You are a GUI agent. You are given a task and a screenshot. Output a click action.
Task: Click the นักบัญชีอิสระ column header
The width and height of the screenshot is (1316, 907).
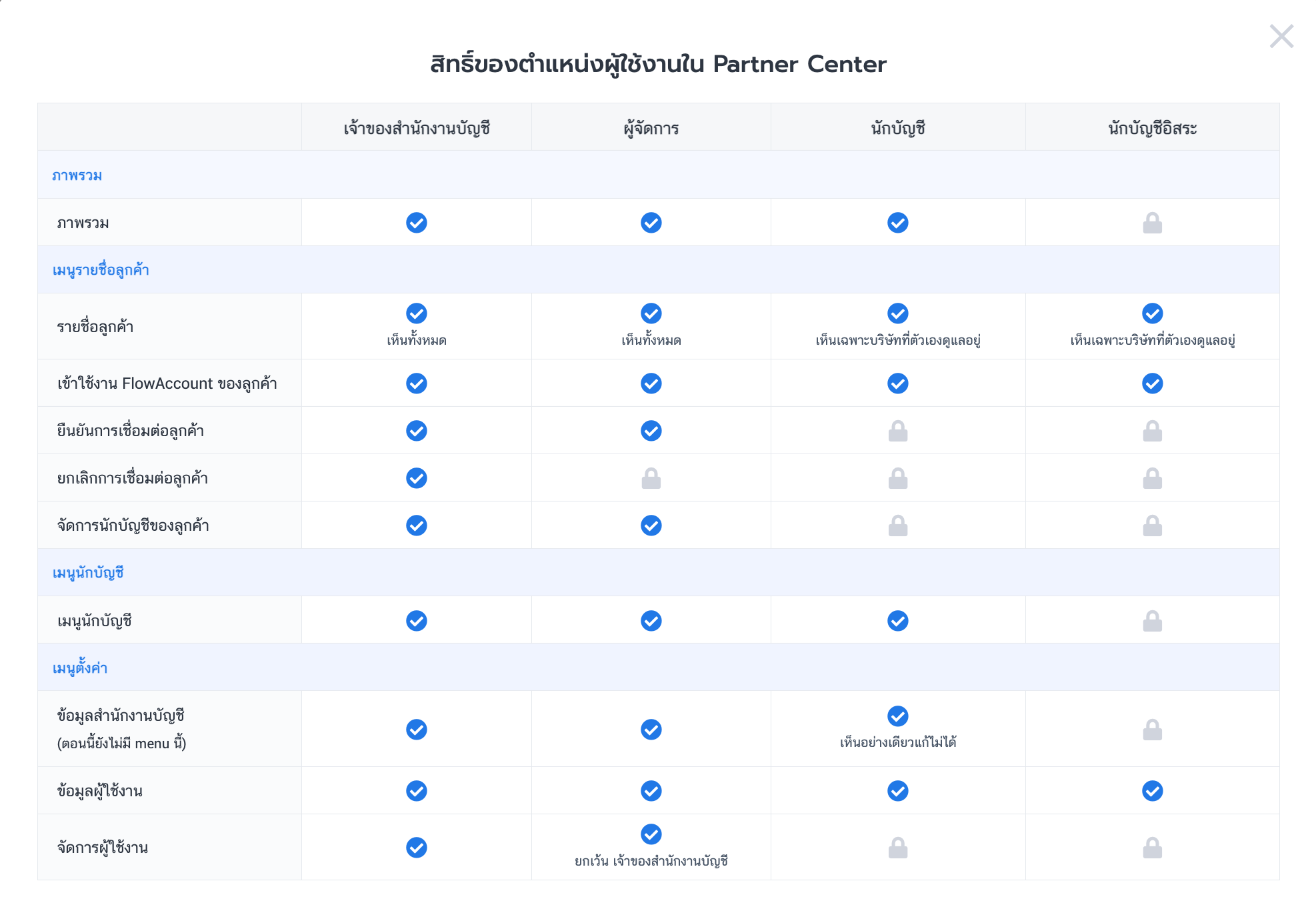(x=1152, y=128)
